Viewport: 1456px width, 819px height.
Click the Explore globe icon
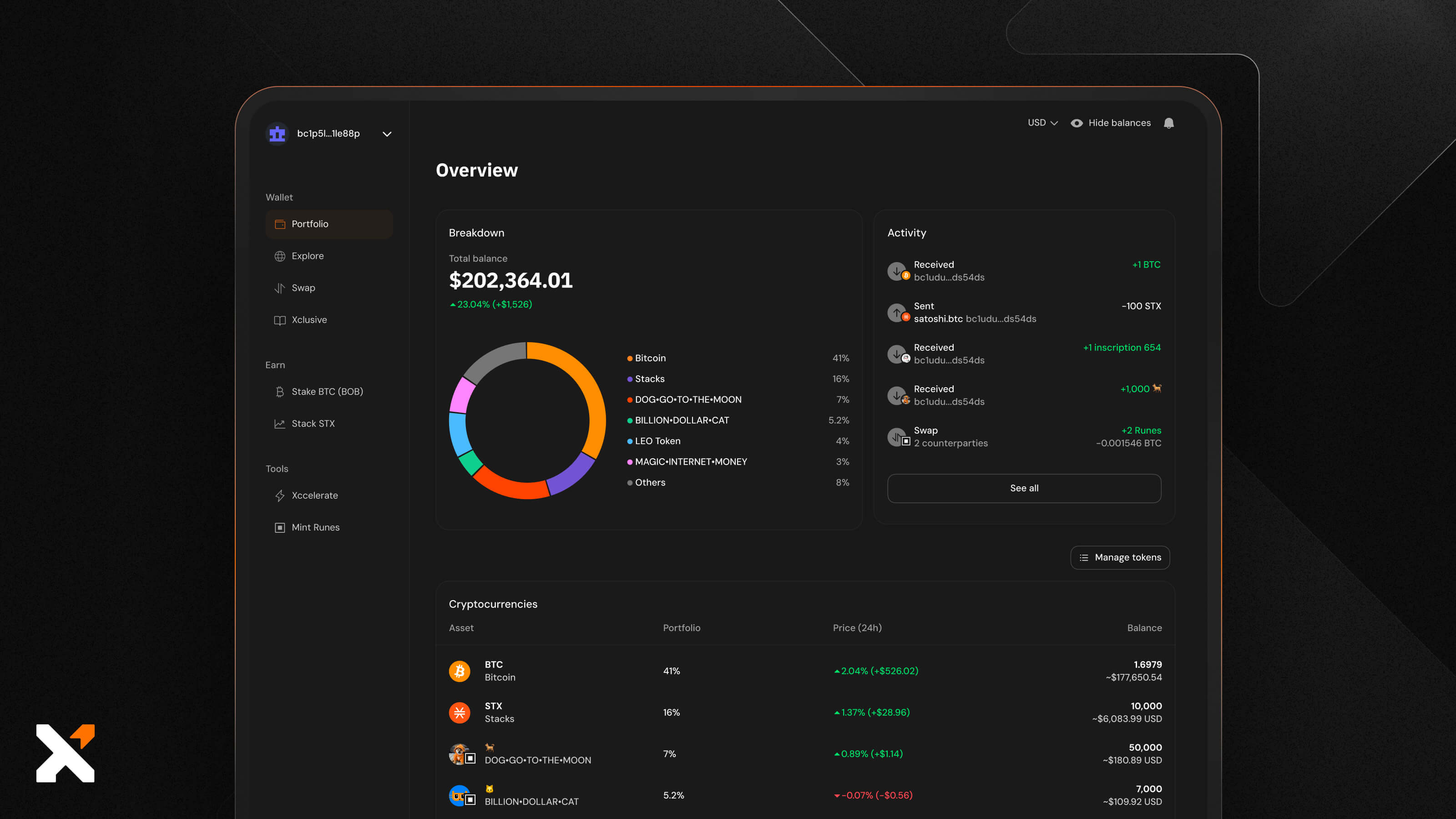point(280,256)
